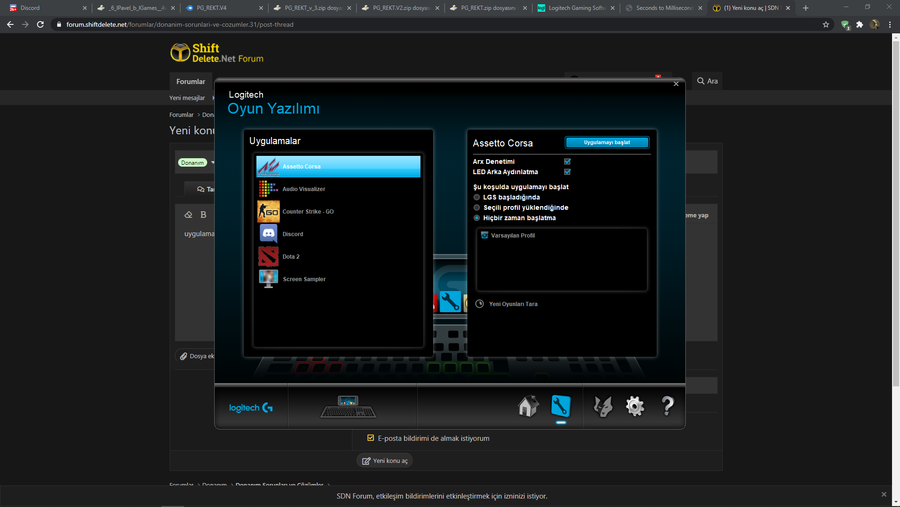Choose 'Seçili profil yüklendiğinde' radio option

point(477,207)
